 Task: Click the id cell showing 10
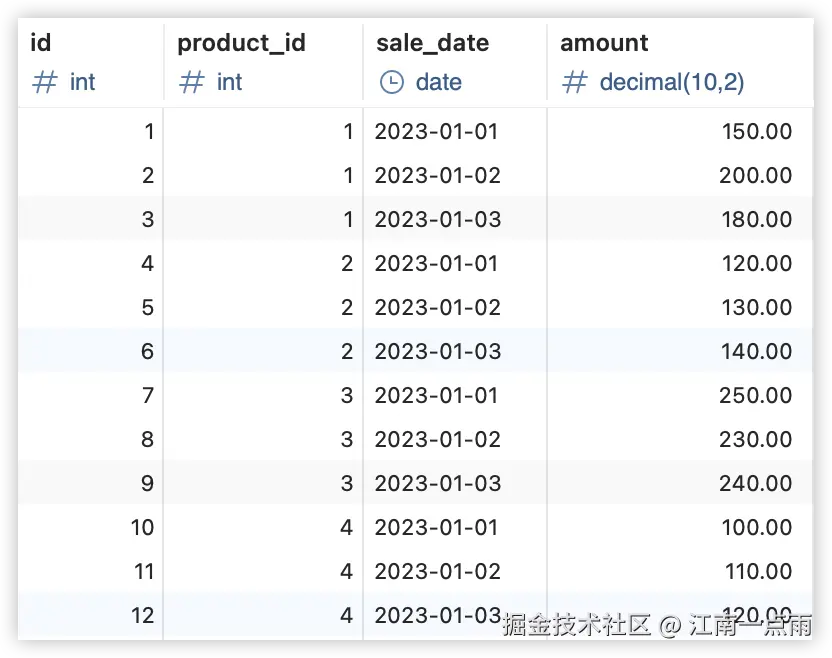click(x=91, y=527)
